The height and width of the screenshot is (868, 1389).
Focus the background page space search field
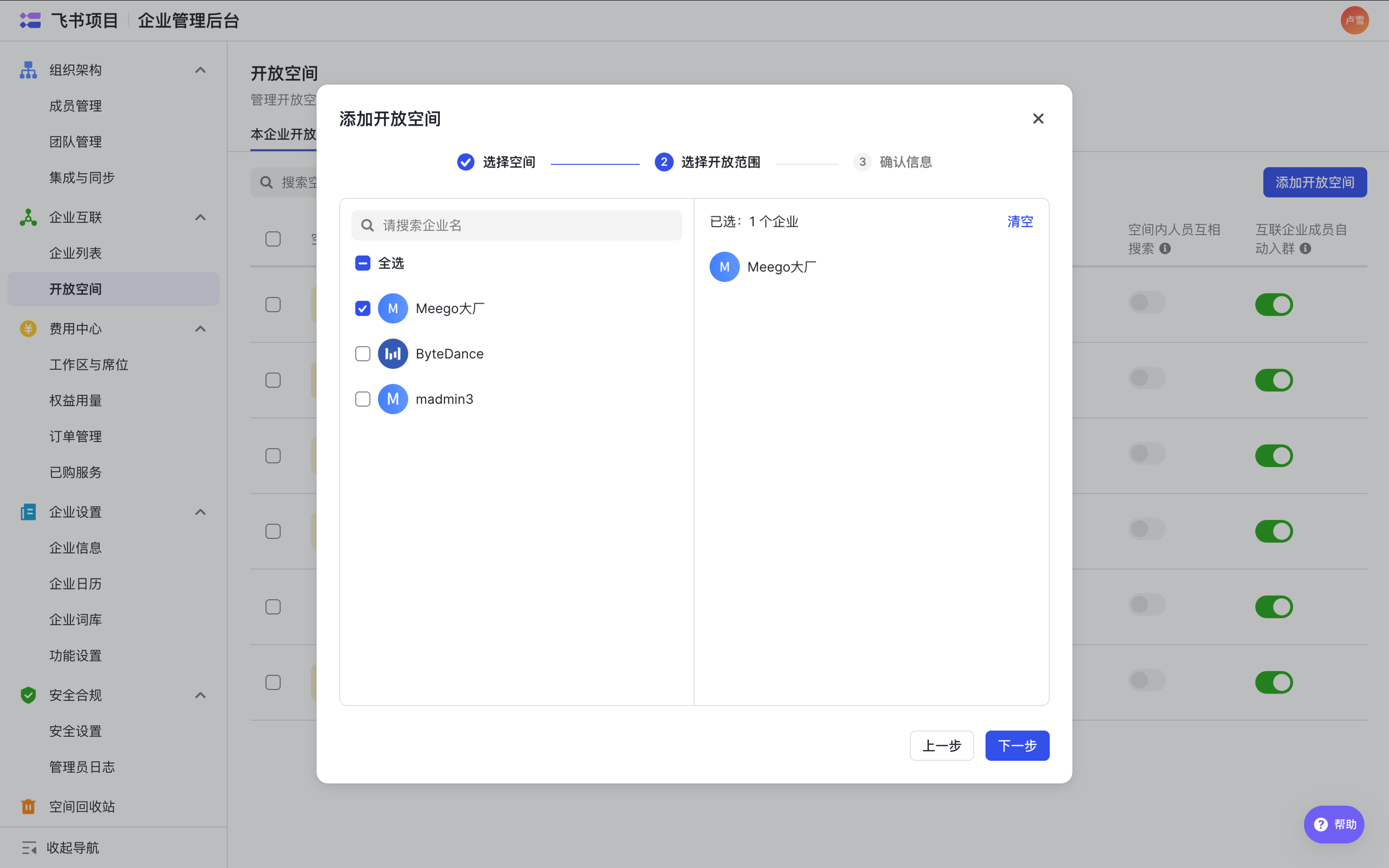pos(284,183)
